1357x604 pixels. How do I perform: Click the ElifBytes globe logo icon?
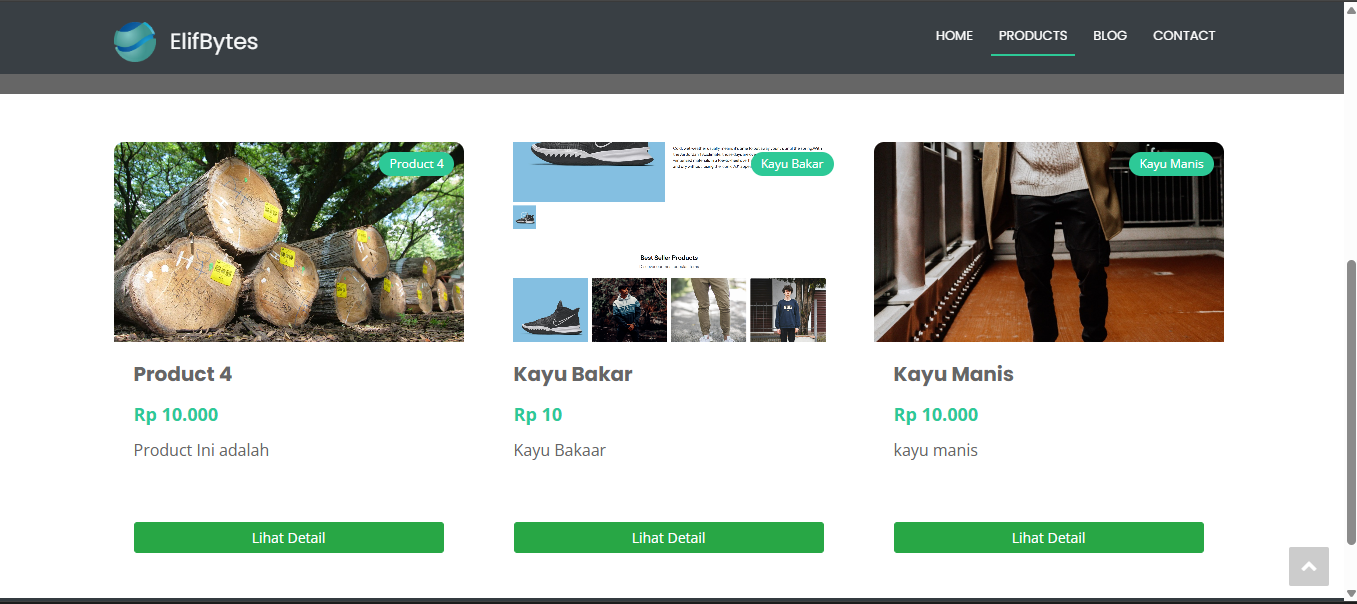134,41
